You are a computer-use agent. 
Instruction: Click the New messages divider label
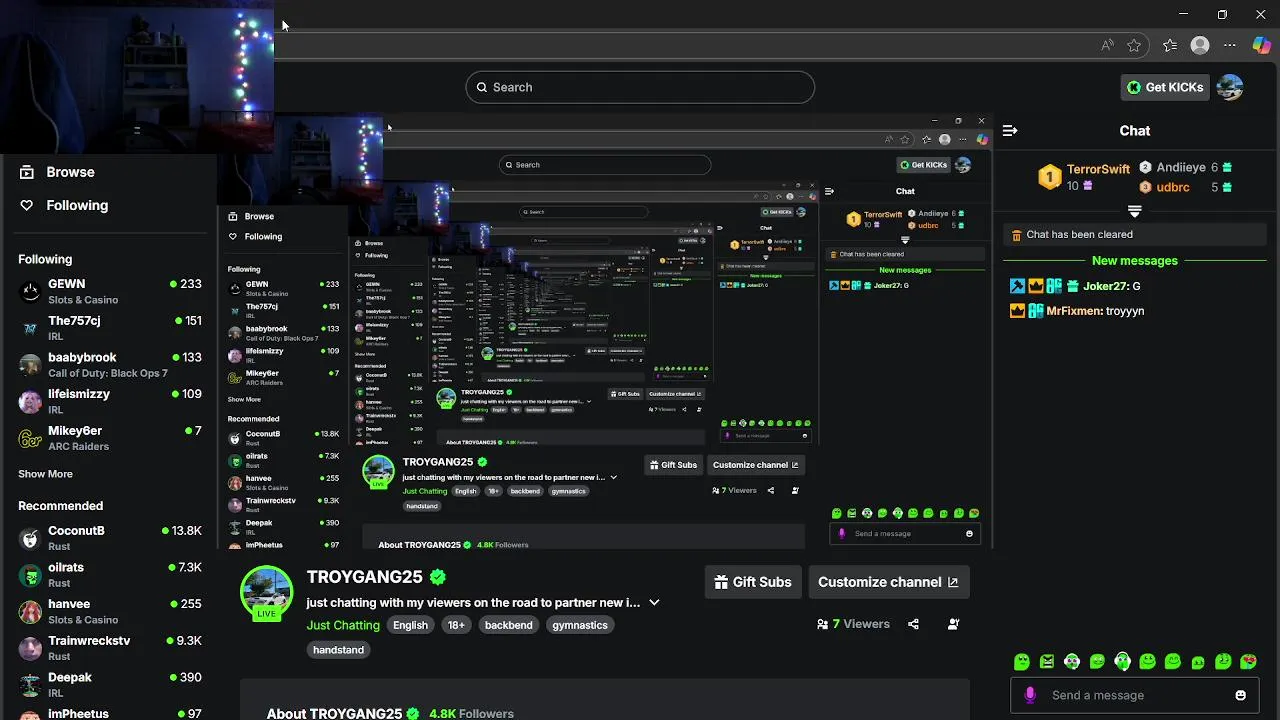1134,261
